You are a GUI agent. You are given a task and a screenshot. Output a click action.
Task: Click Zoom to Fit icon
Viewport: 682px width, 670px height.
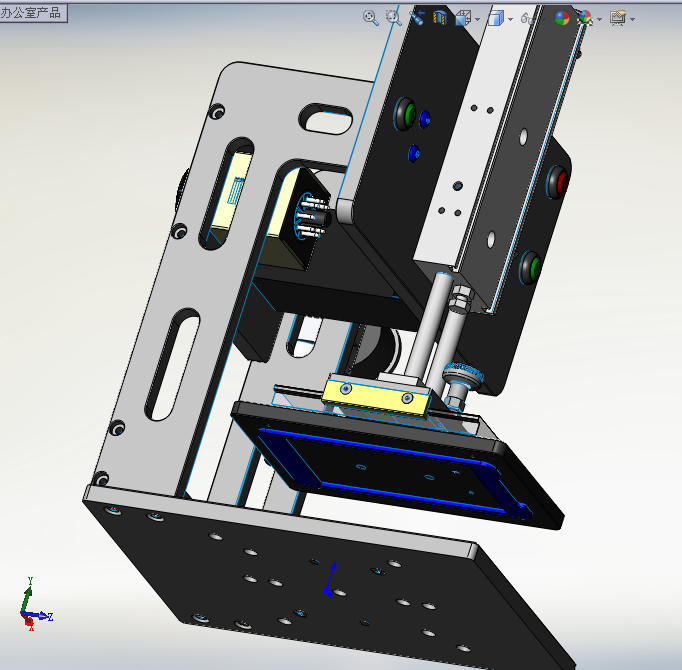pyautogui.click(x=371, y=18)
